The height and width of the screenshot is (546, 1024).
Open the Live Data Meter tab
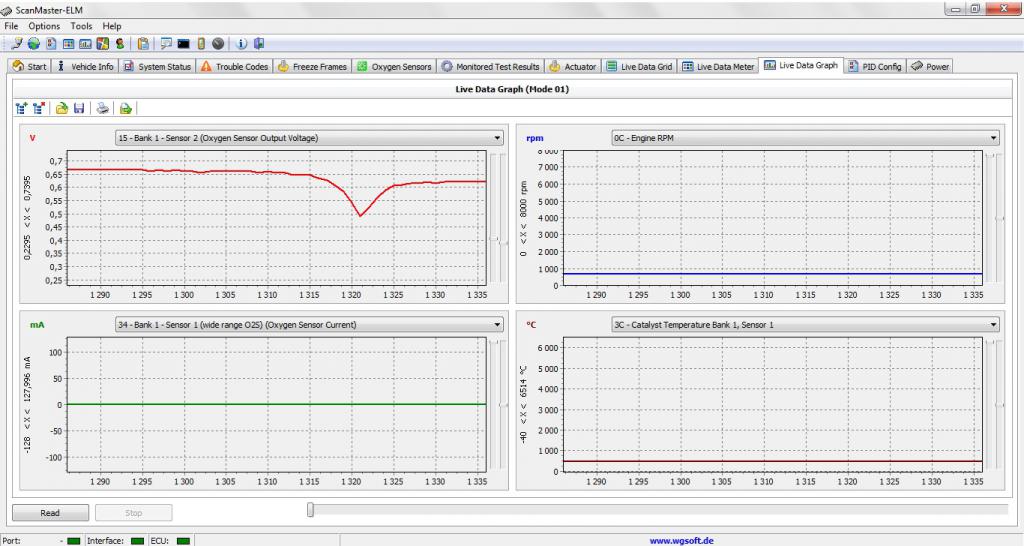(x=718, y=67)
